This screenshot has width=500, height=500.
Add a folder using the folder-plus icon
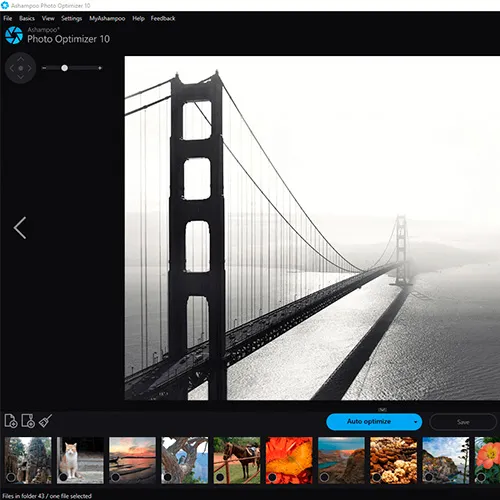[28, 421]
